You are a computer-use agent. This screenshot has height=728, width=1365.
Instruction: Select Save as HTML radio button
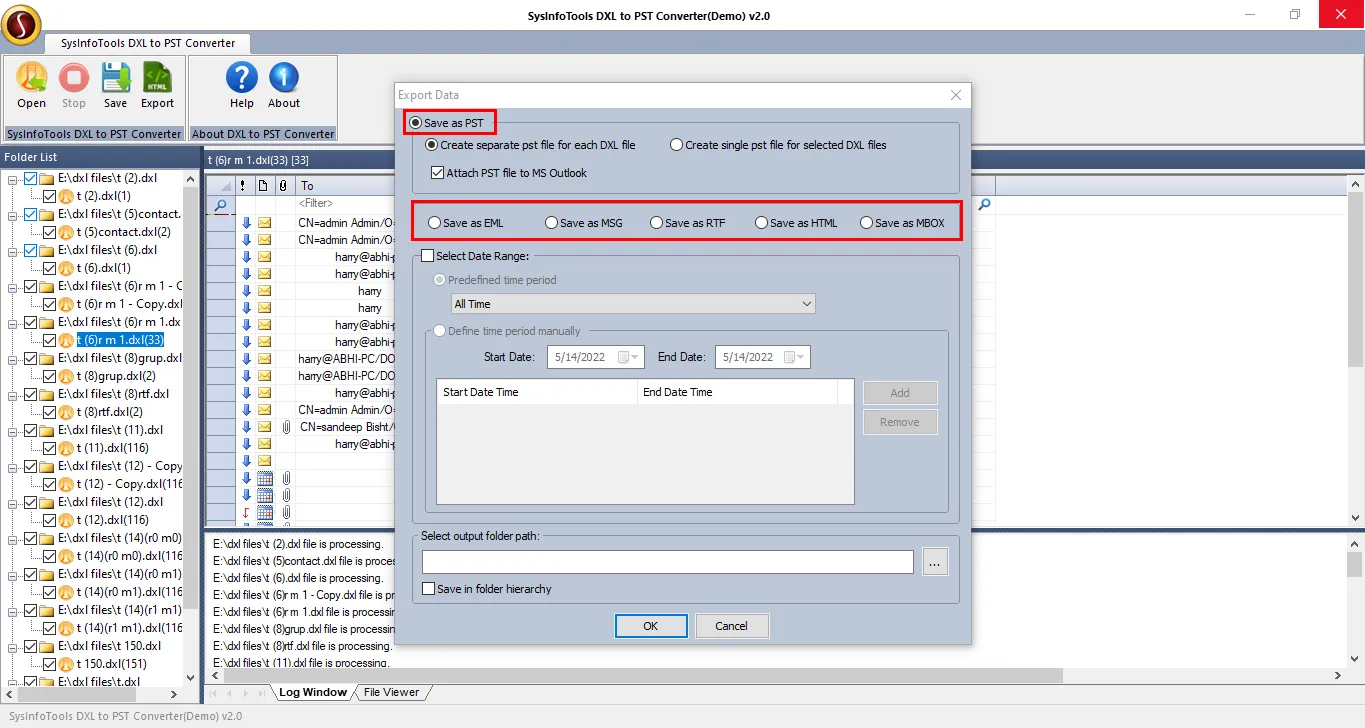[761, 223]
